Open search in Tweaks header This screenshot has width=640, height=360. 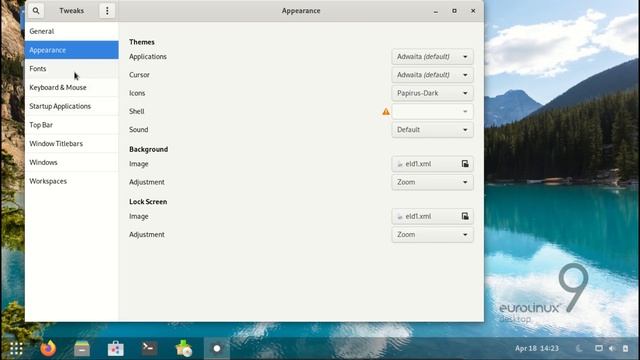coord(36,11)
